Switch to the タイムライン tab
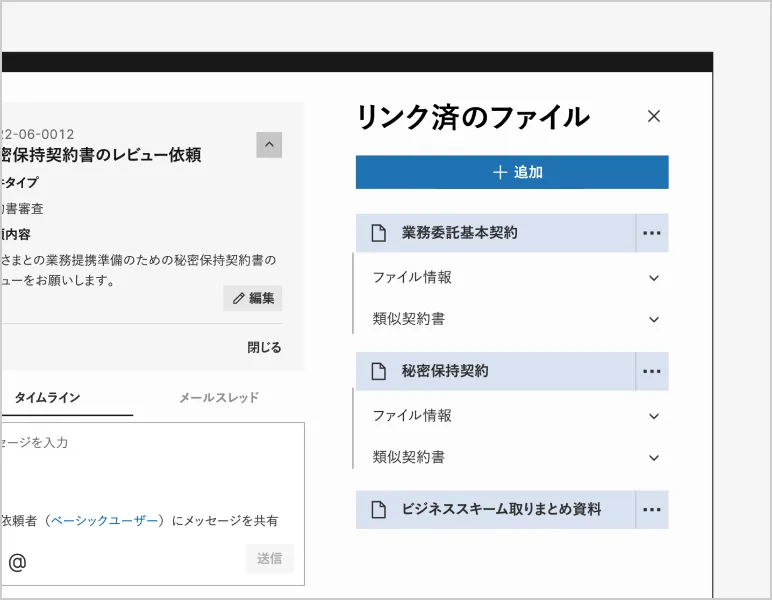The image size is (772, 600). pyautogui.click(x=47, y=398)
